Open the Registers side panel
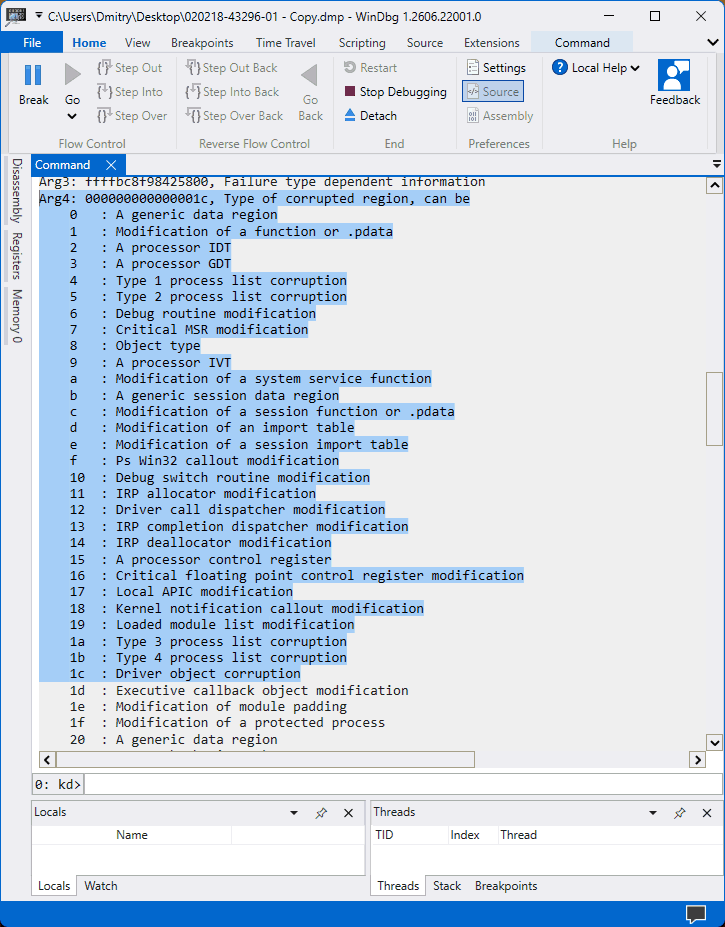The height and width of the screenshot is (927, 725). [x=17, y=255]
